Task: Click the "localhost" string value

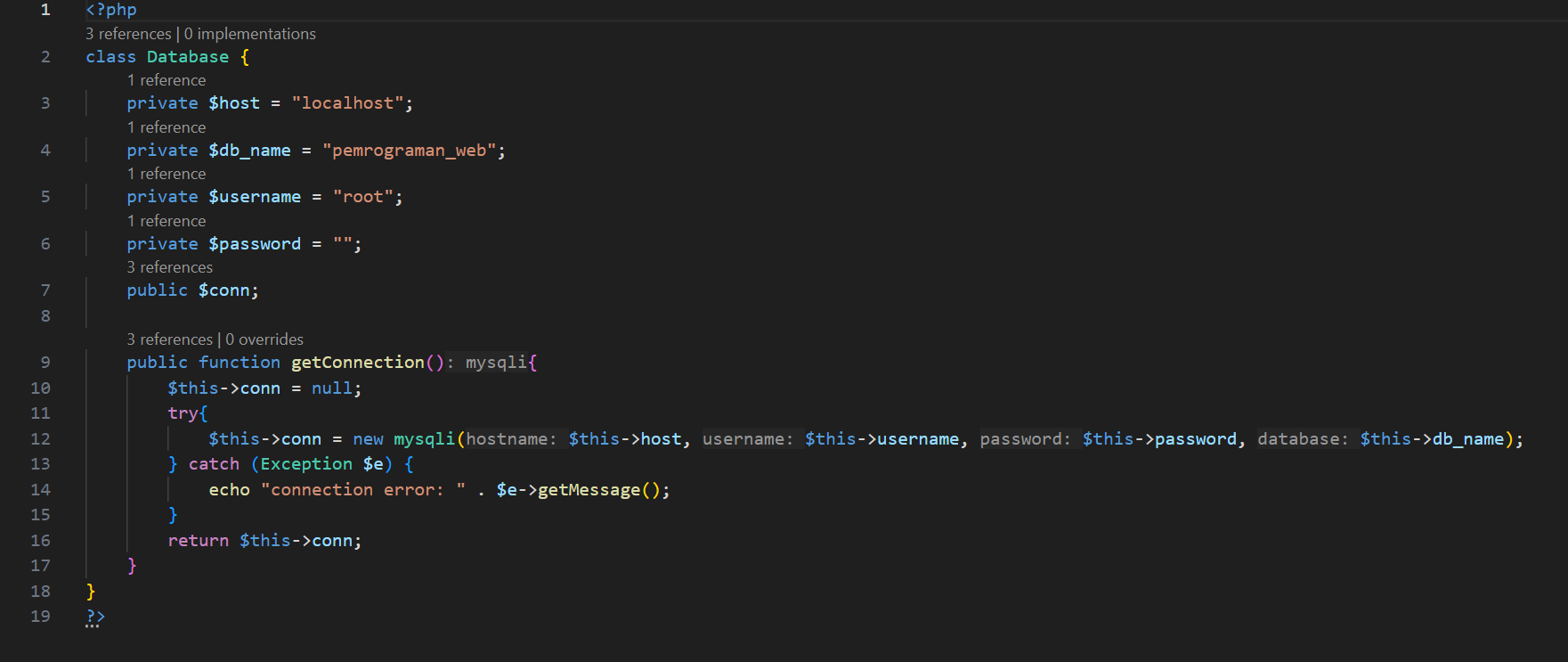Action: click(347, 103)
